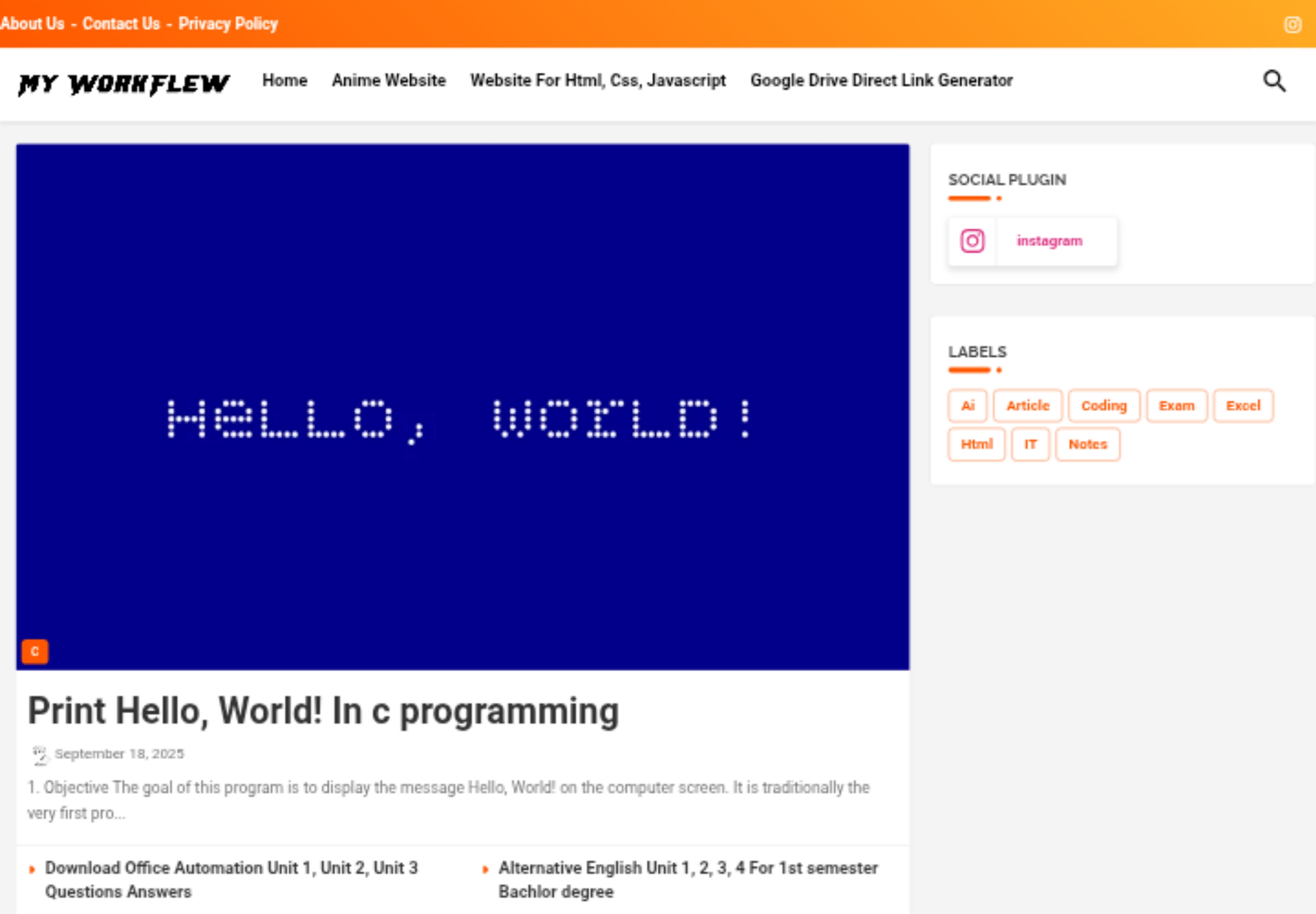
Task: Click Instagram logo in Social Plugin
Action: [972, 241]
